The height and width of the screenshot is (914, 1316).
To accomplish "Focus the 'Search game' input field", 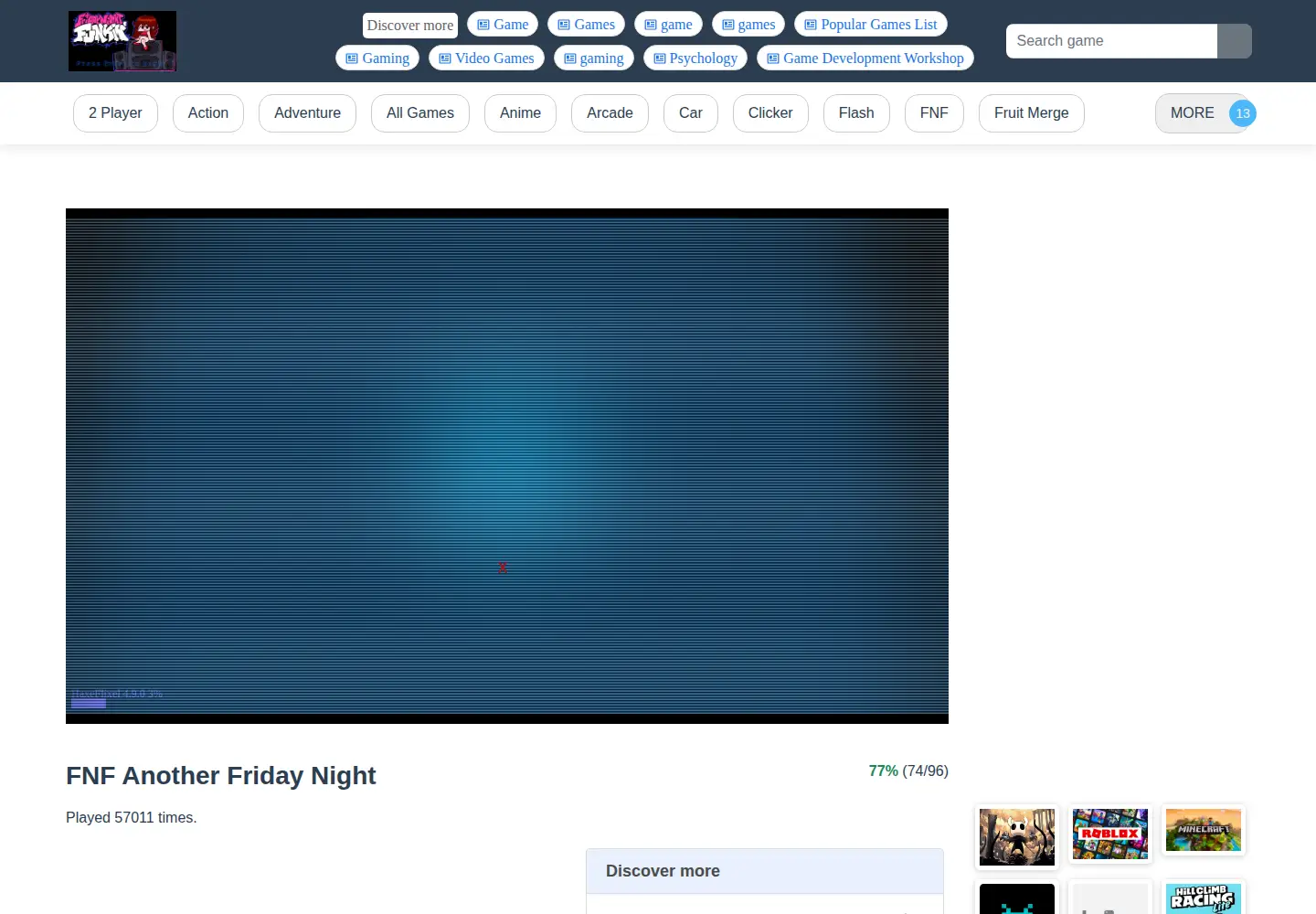I will click(1111, 41).
